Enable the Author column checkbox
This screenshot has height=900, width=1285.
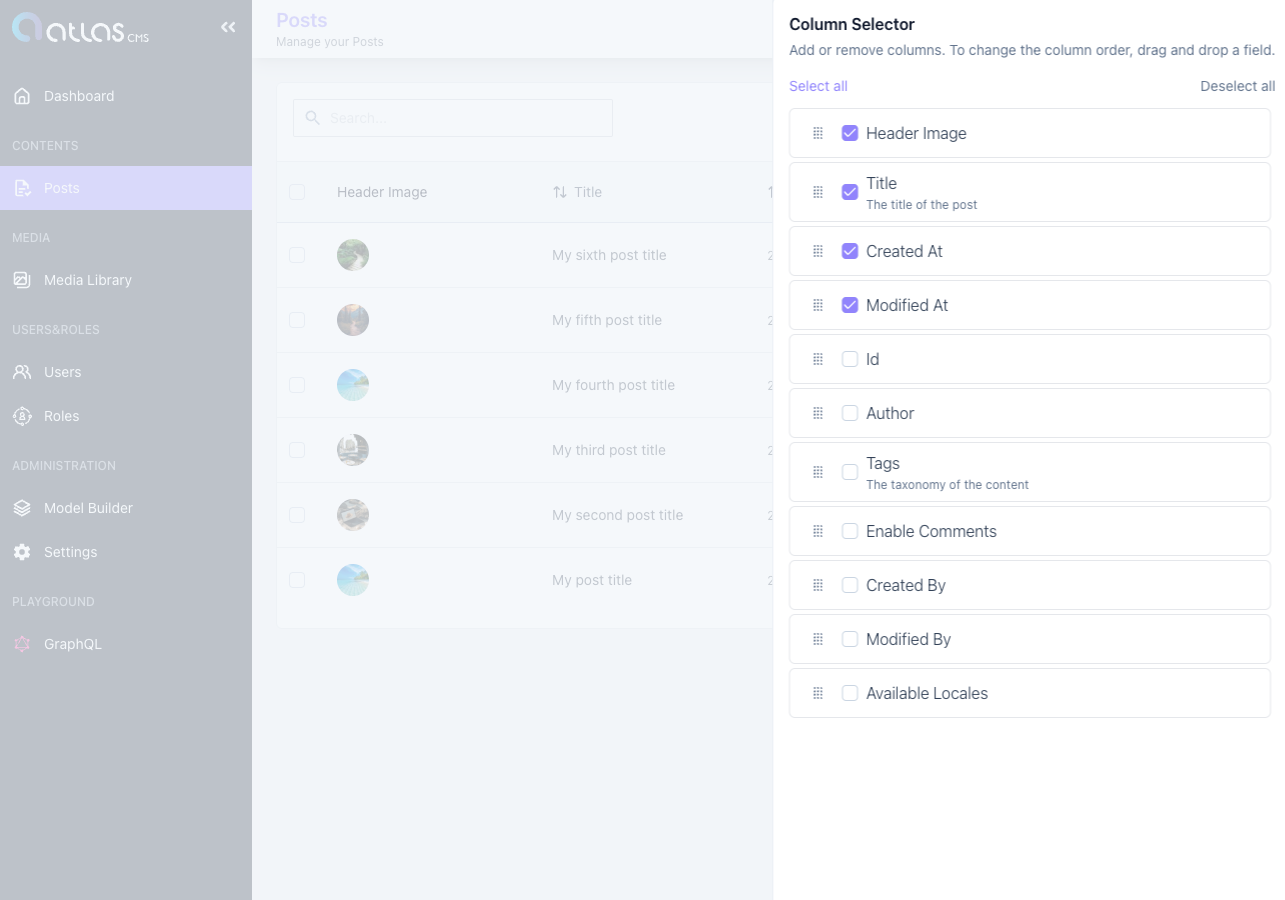[850, 413]
